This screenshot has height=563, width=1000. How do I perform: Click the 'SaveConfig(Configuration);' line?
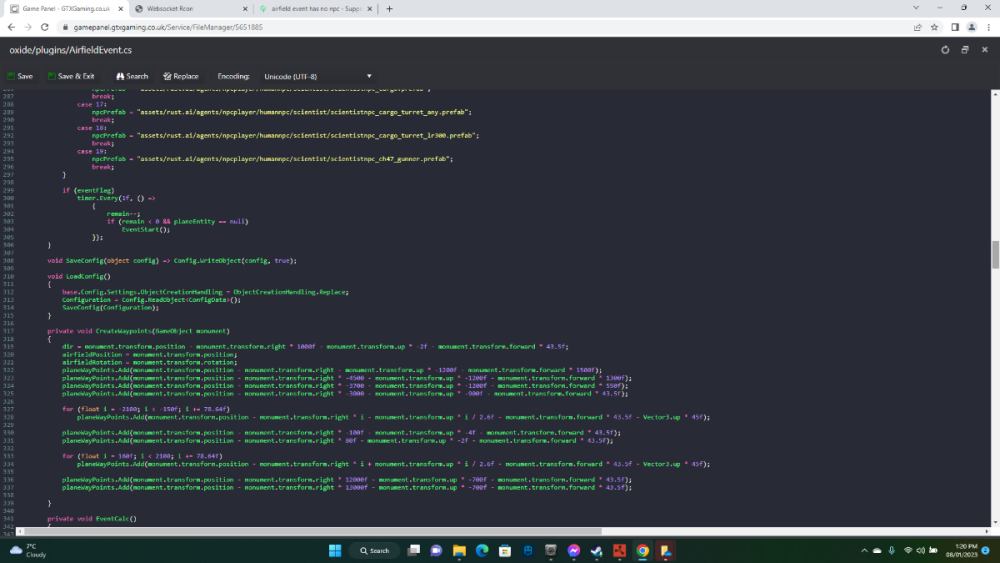pos(110,307)
